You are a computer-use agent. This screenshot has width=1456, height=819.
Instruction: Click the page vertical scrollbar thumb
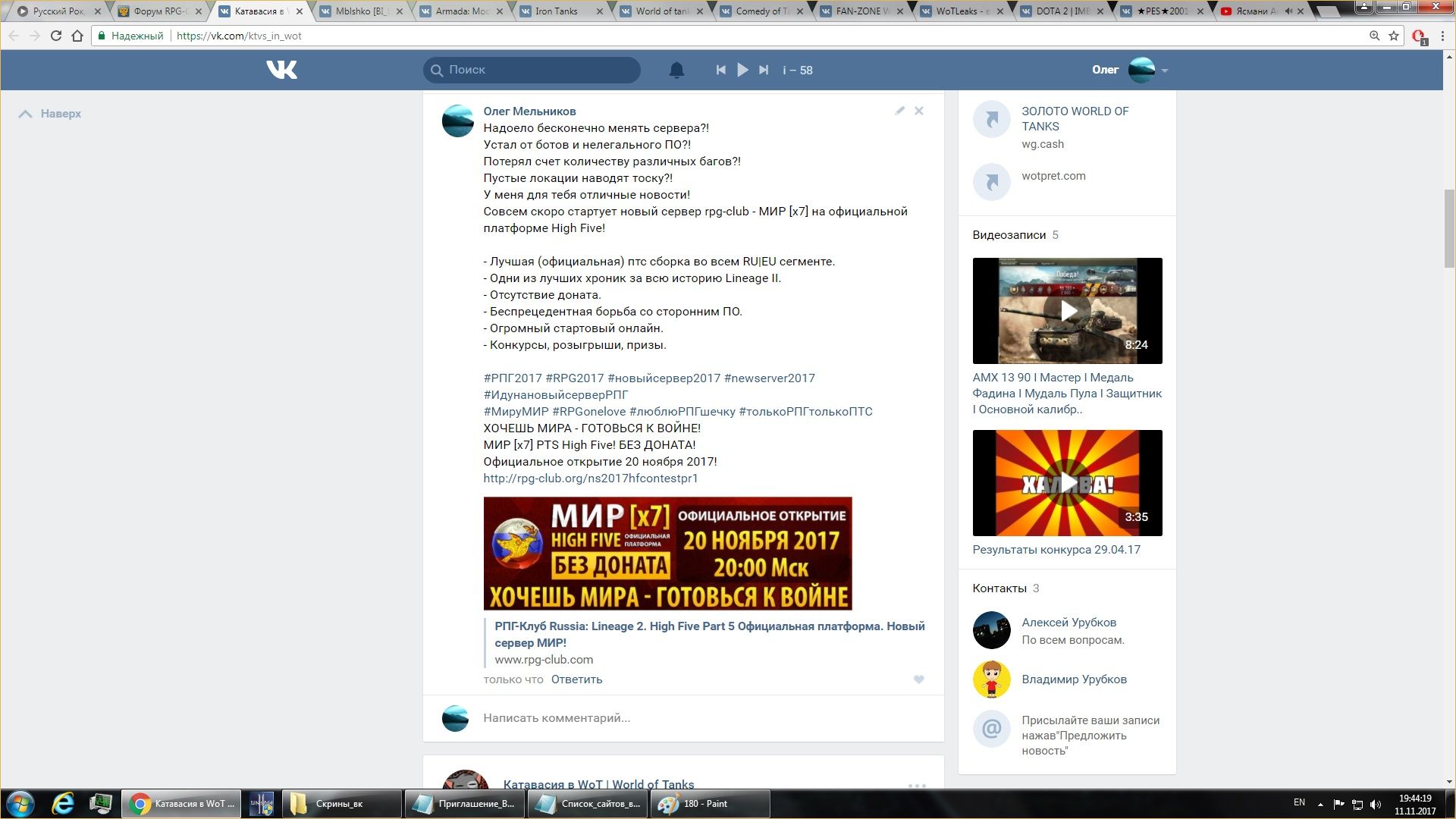tap(1449, 227)
